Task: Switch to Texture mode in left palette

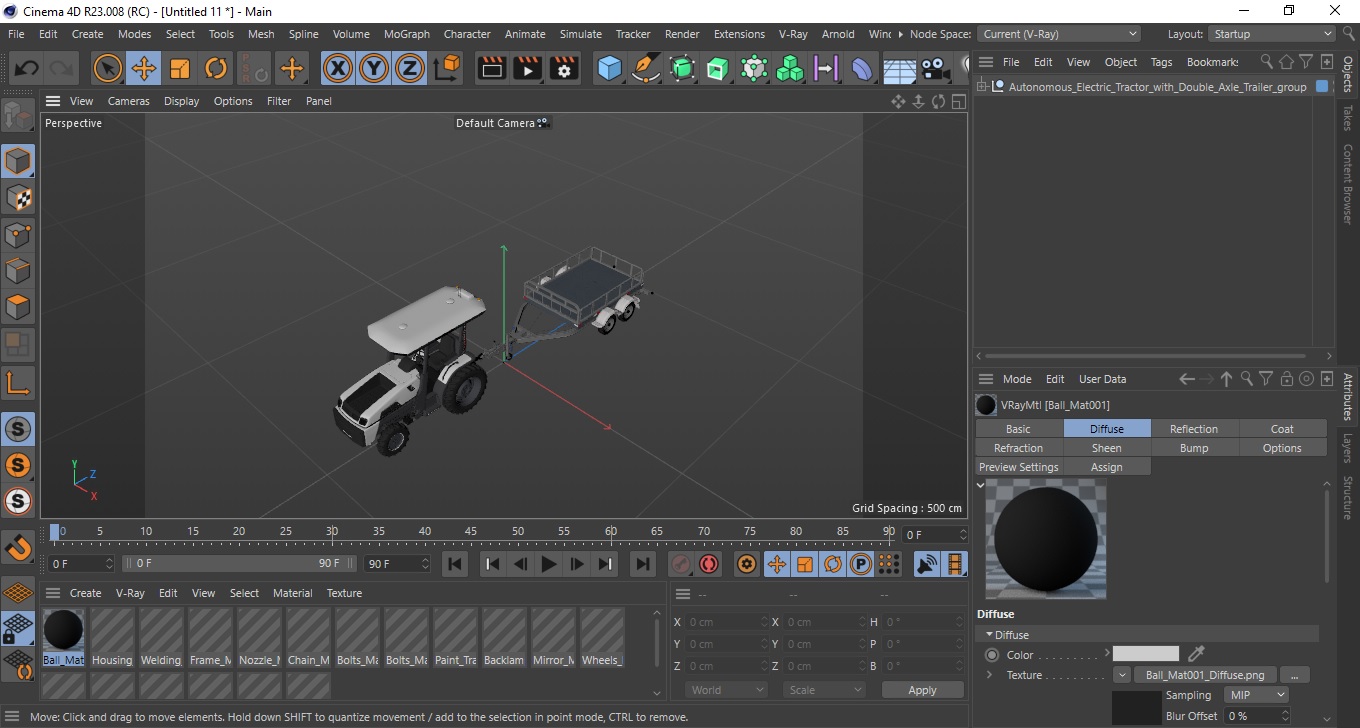Action: [x=18, y=197]
